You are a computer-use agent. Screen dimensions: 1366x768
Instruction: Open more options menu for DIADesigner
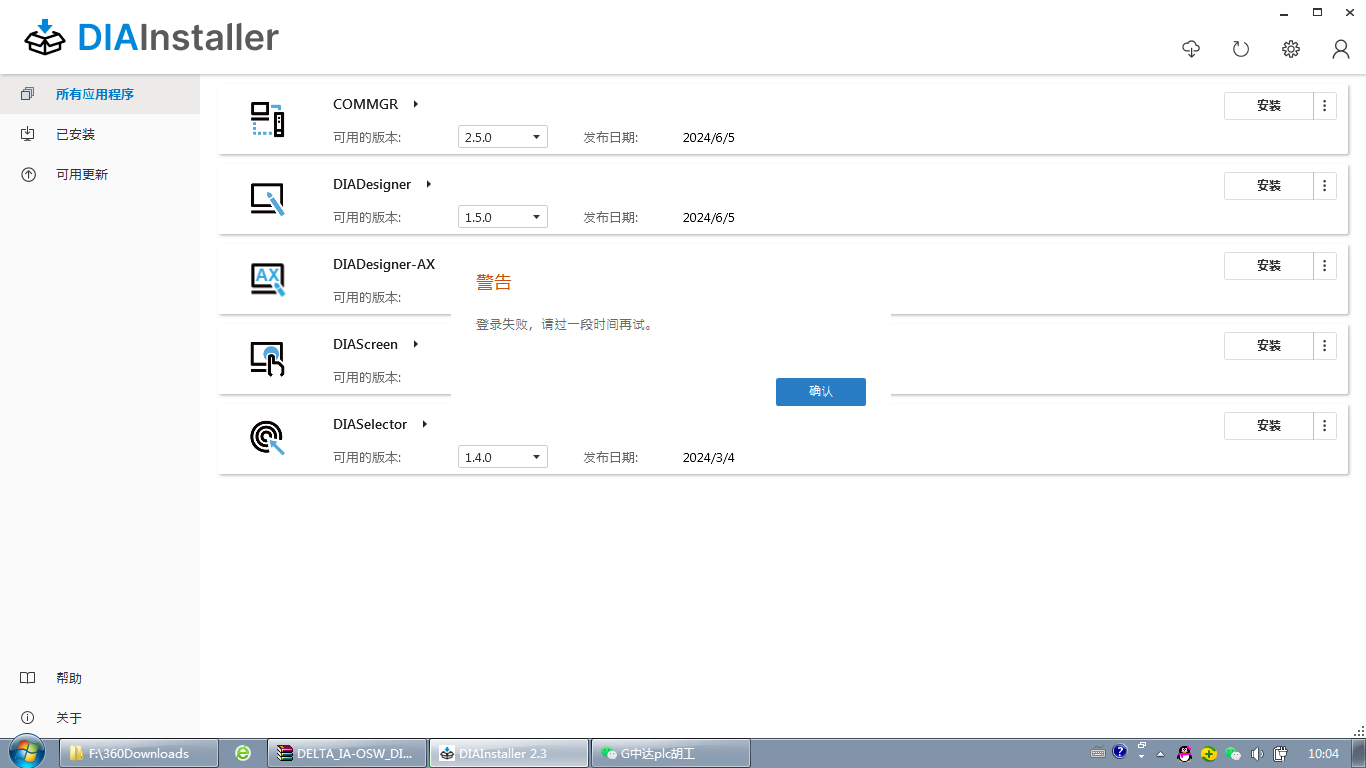[1324, 185]
